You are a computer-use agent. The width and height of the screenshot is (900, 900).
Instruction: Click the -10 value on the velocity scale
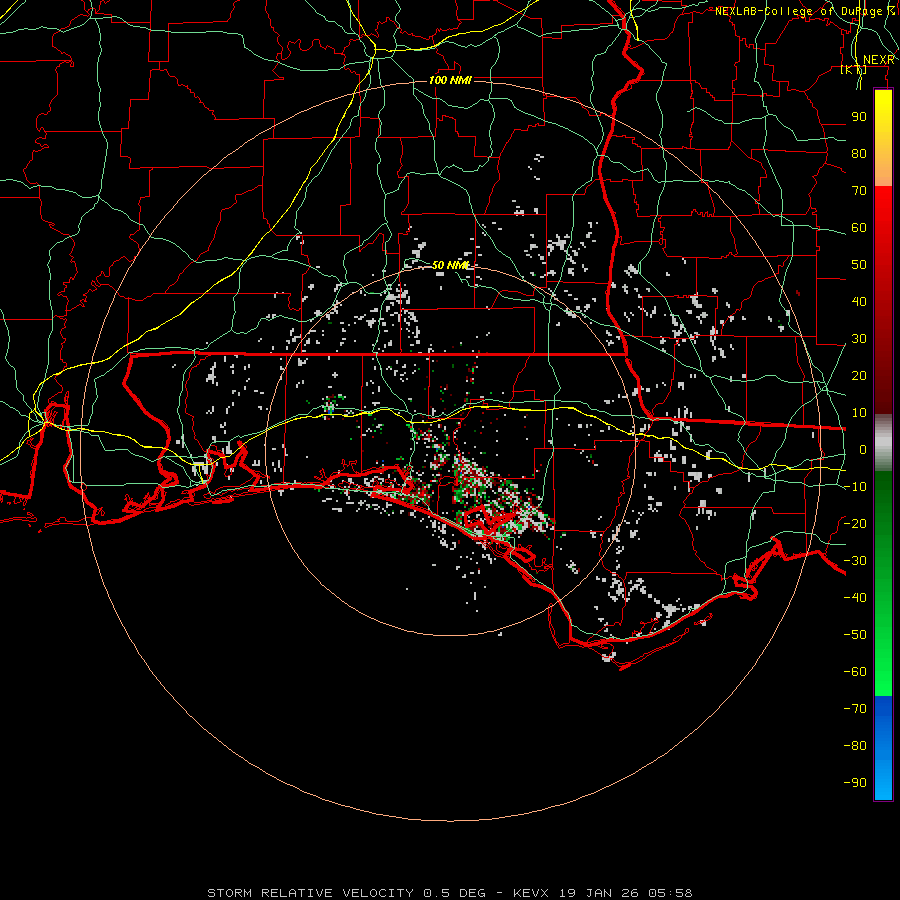[855, 487]
